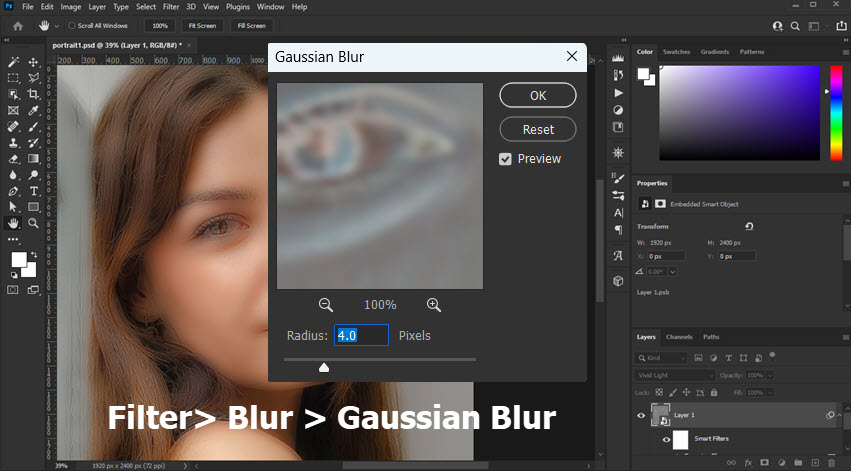851x471 pixels.
Task: Select the Rectangular Marquee tool
Action: click(x=14, y=78)
